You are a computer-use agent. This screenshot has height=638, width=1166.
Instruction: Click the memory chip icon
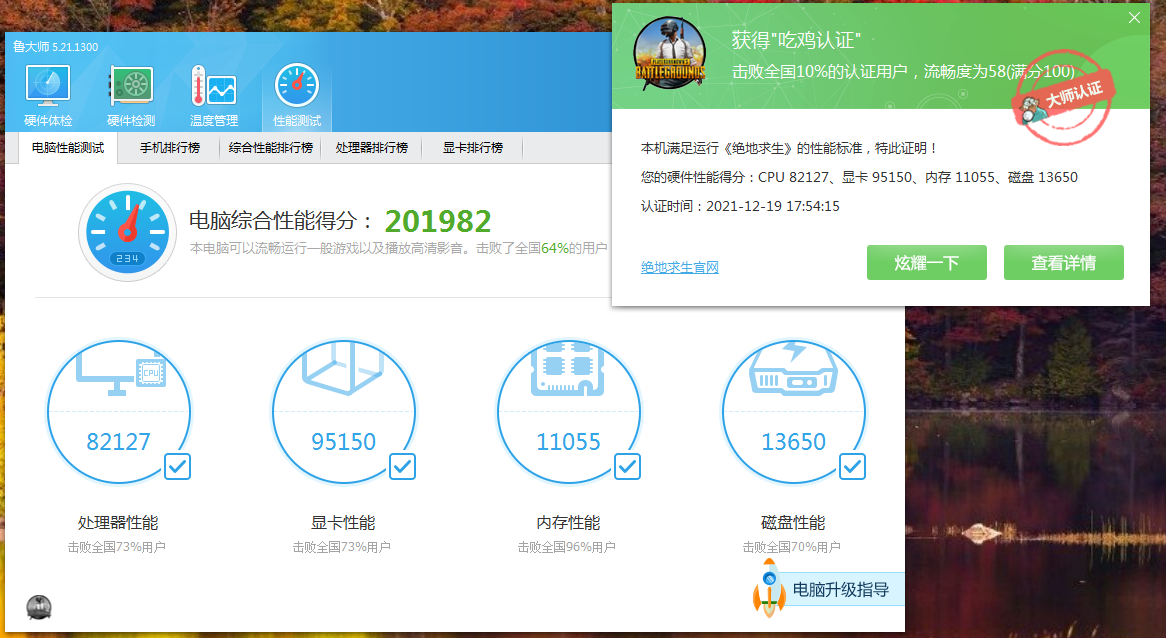(567, 368)
